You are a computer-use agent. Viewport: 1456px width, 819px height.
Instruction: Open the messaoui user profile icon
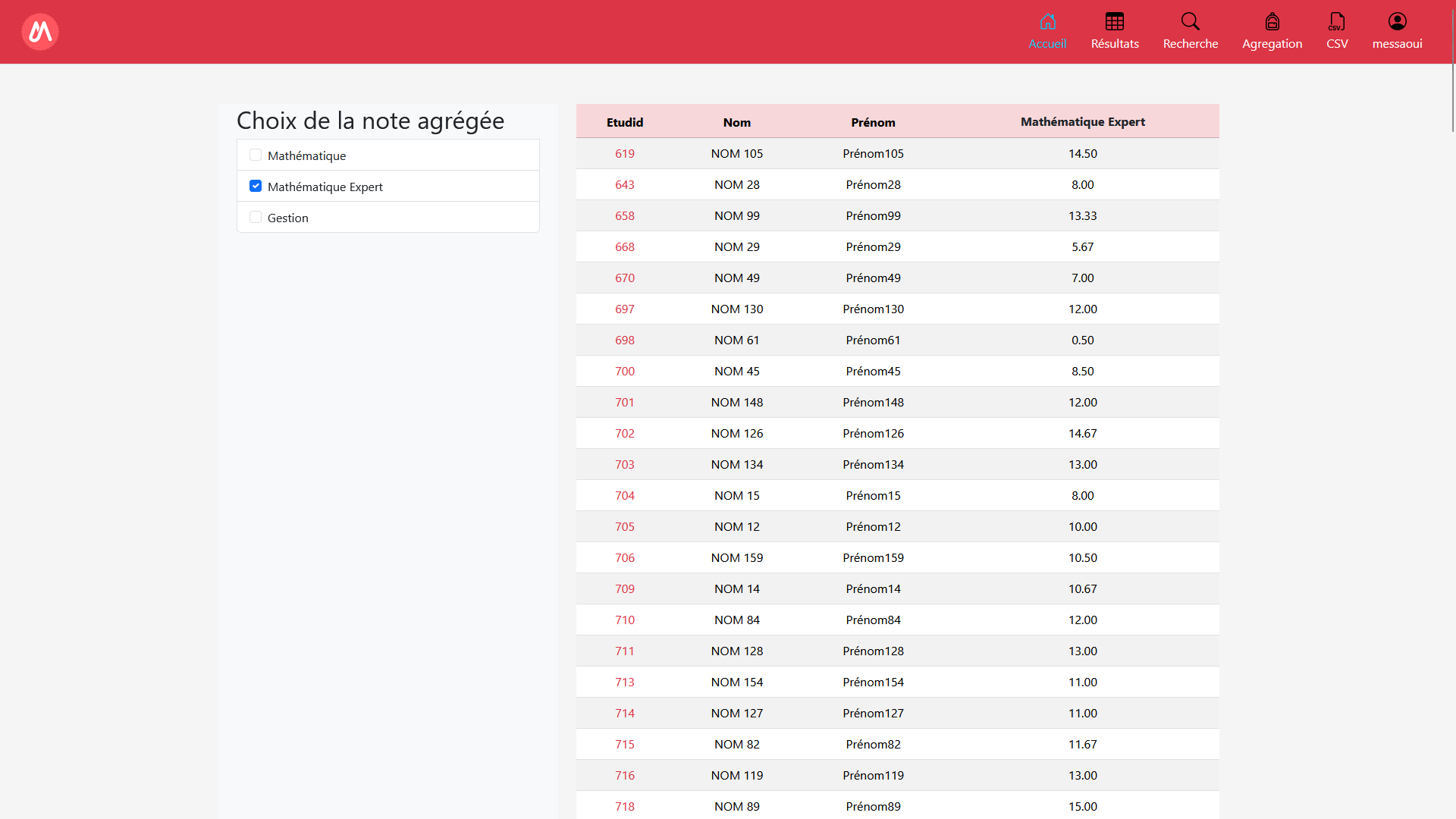(x=1397, y=21)
